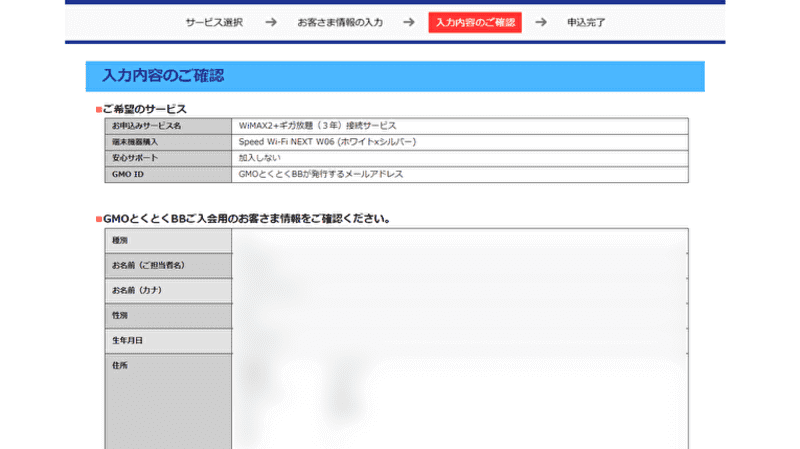Click arrow after お客さま情報の入力 step
The width and height of the screenshot is (800, 449).
click(x=408, y=22)
